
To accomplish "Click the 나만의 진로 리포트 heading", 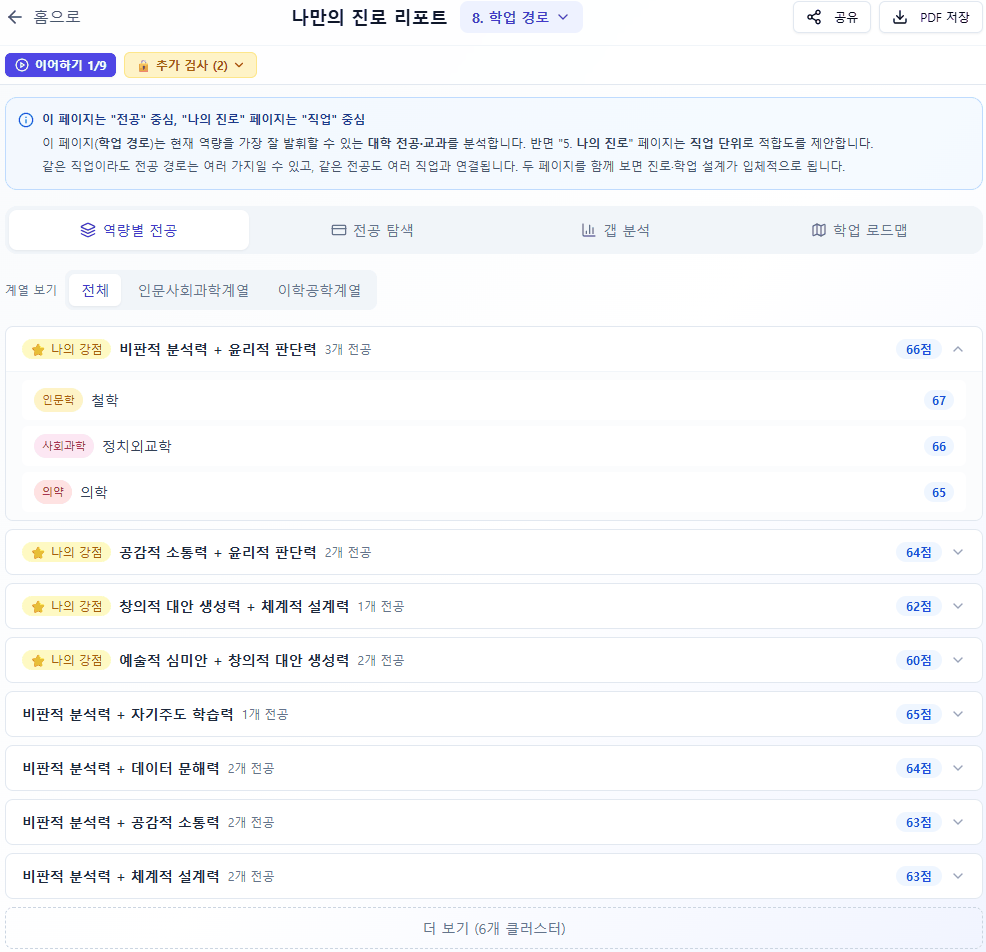I will [x=369, y=17].
